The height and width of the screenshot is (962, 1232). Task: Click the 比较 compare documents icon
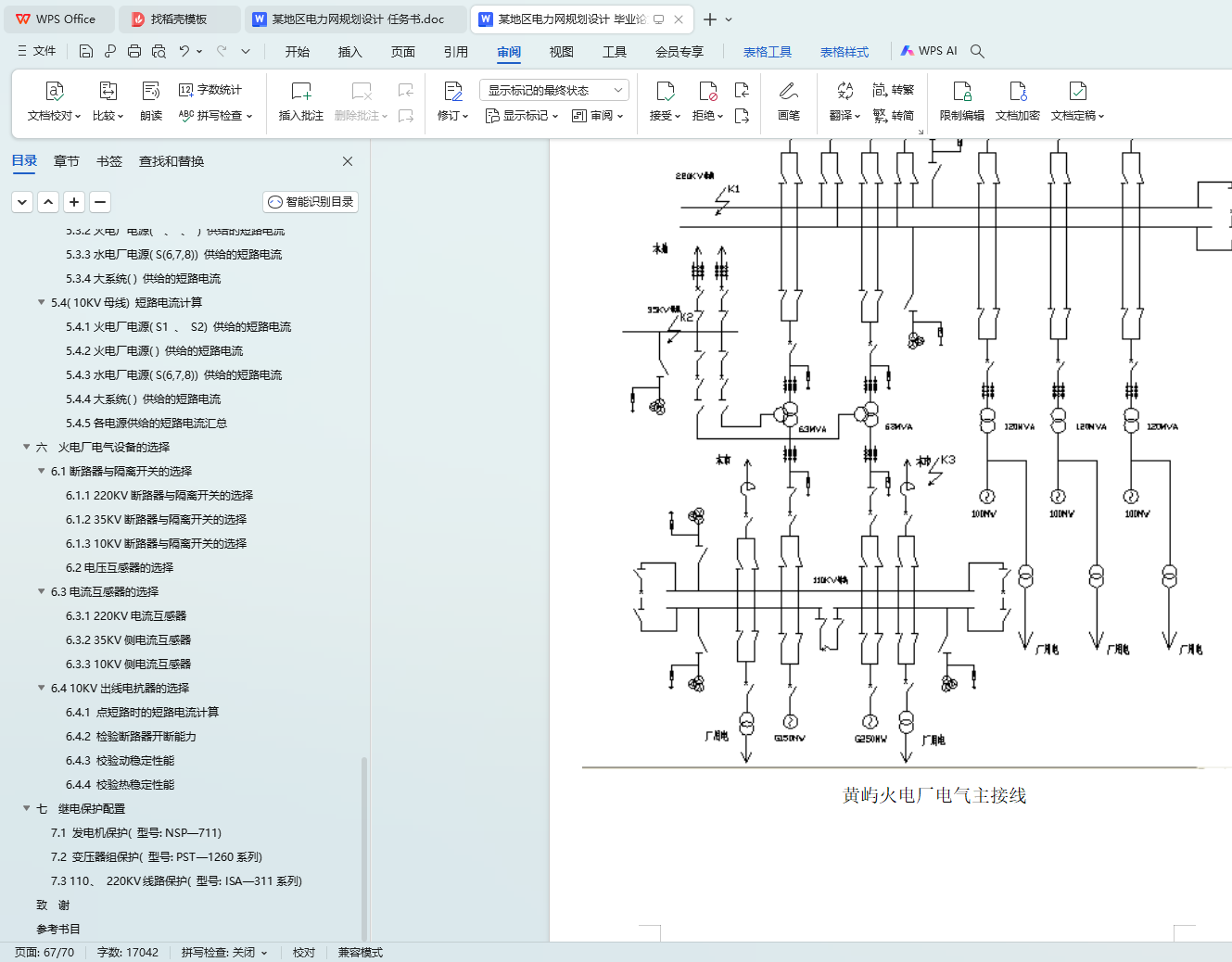[x=108, y=91]
